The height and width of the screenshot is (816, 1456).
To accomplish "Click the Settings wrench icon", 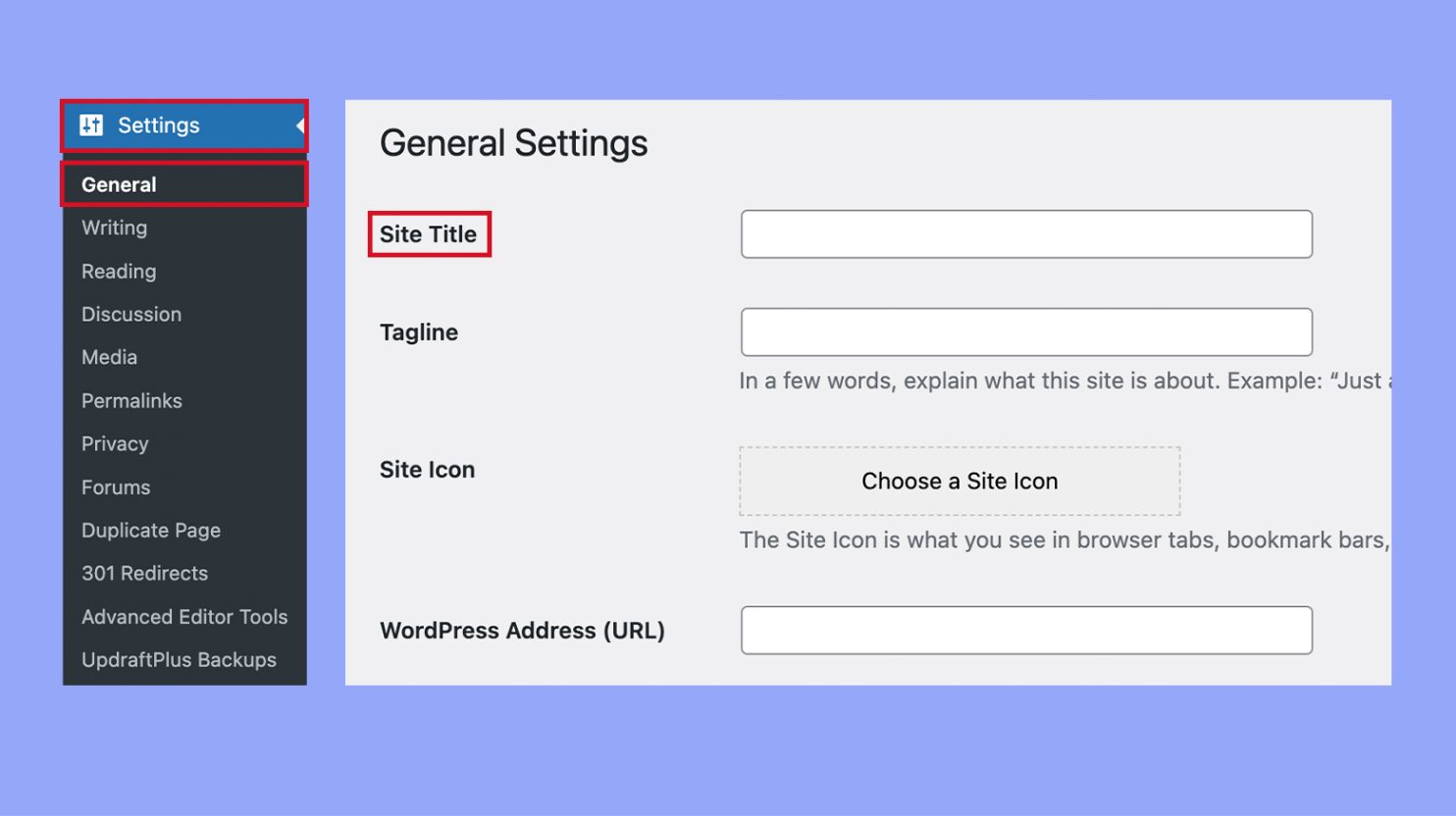I will (x=90, y=125).
